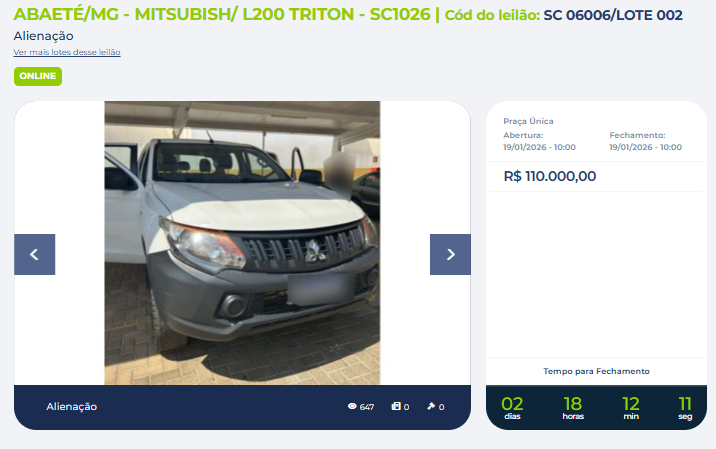The width and height of the screenshot is (716, 449).
Task: Click the green ONLINE badge
Action: tap(38, 76)
